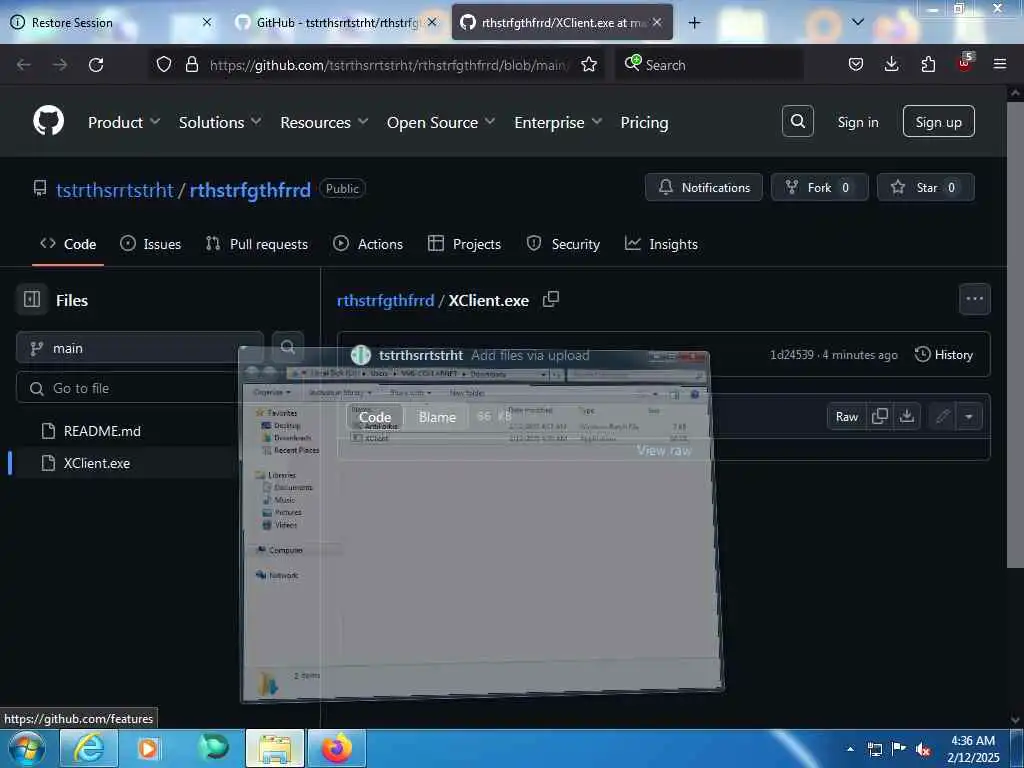Viewport: 1024px width, 768px height.
Task: Open new browser tab
Action: (x=694, y=22)
